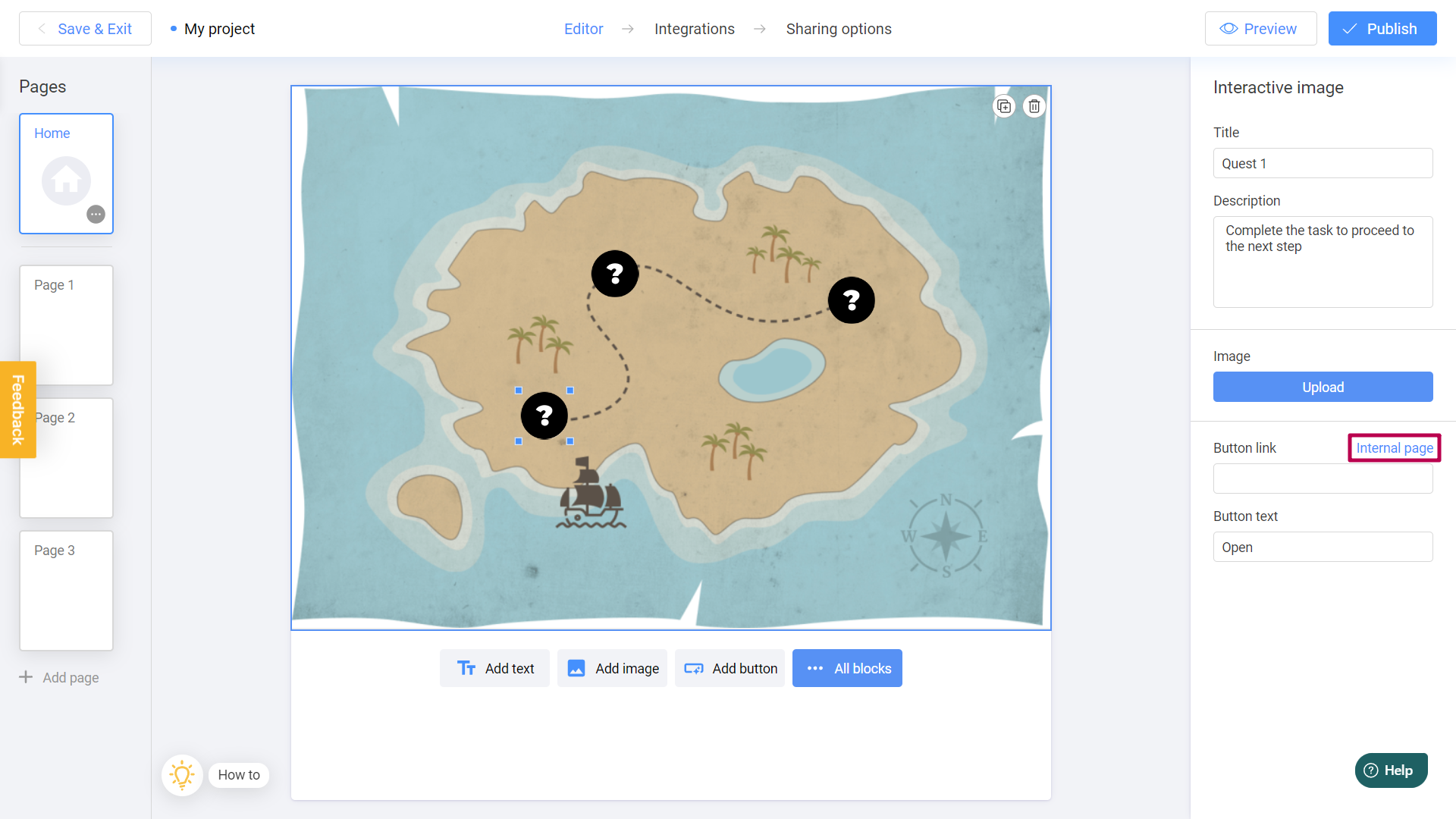Click the Add button block icon
The image size is (1456, 819).
(x=694, y=668)
